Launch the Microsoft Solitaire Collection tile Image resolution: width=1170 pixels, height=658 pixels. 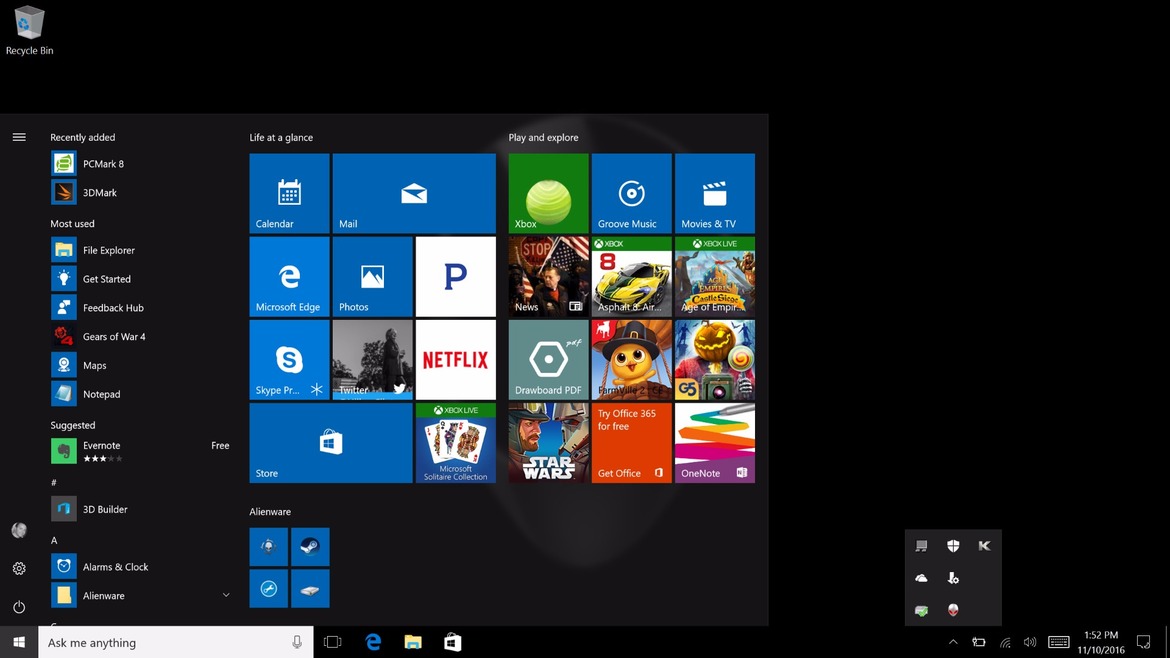click(x=456, y=443)
